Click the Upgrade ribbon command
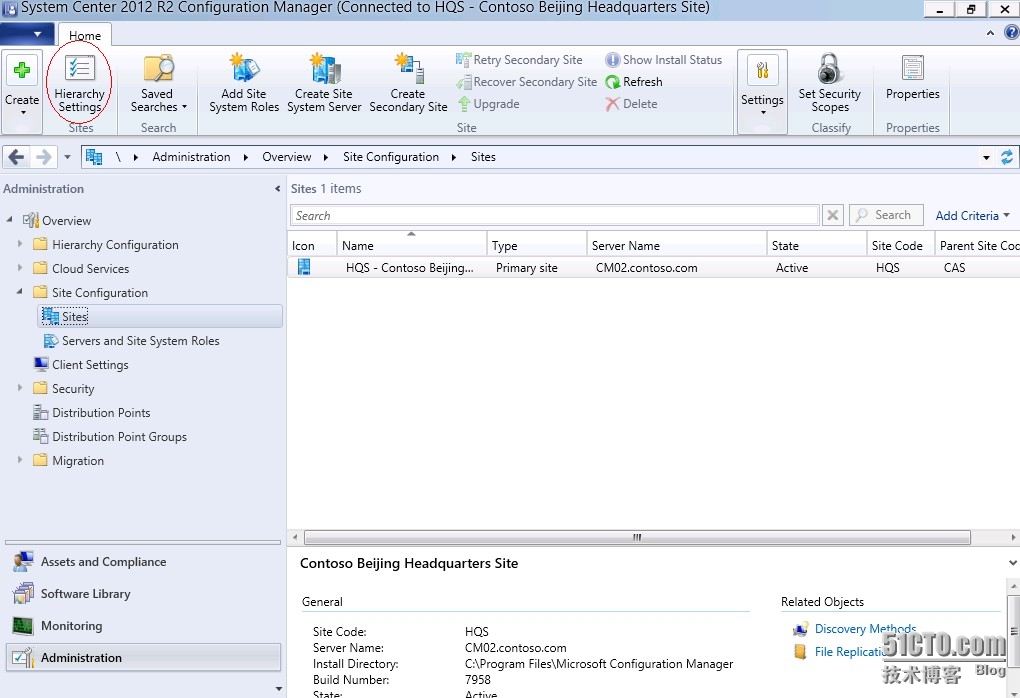Screen dimensions: 1020x698 pyautogui.click(x=489, y=104)
